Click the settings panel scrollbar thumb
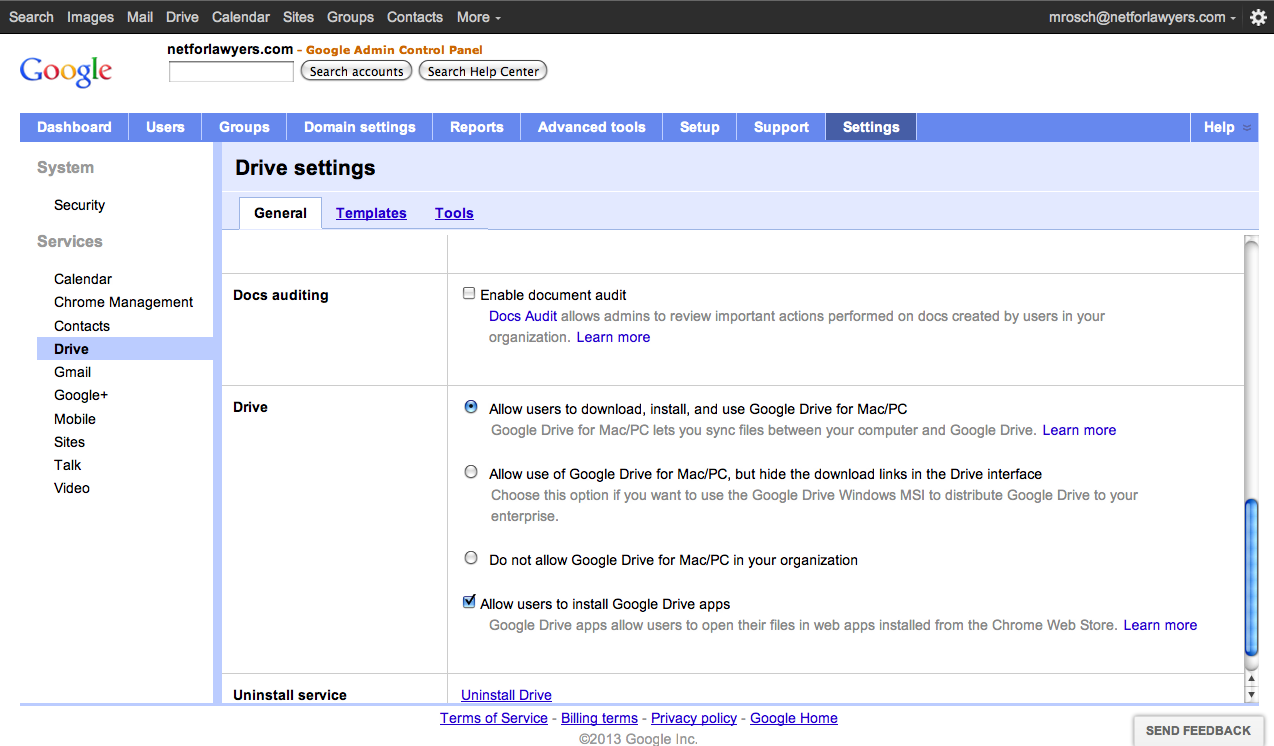 coord(1250,578)
